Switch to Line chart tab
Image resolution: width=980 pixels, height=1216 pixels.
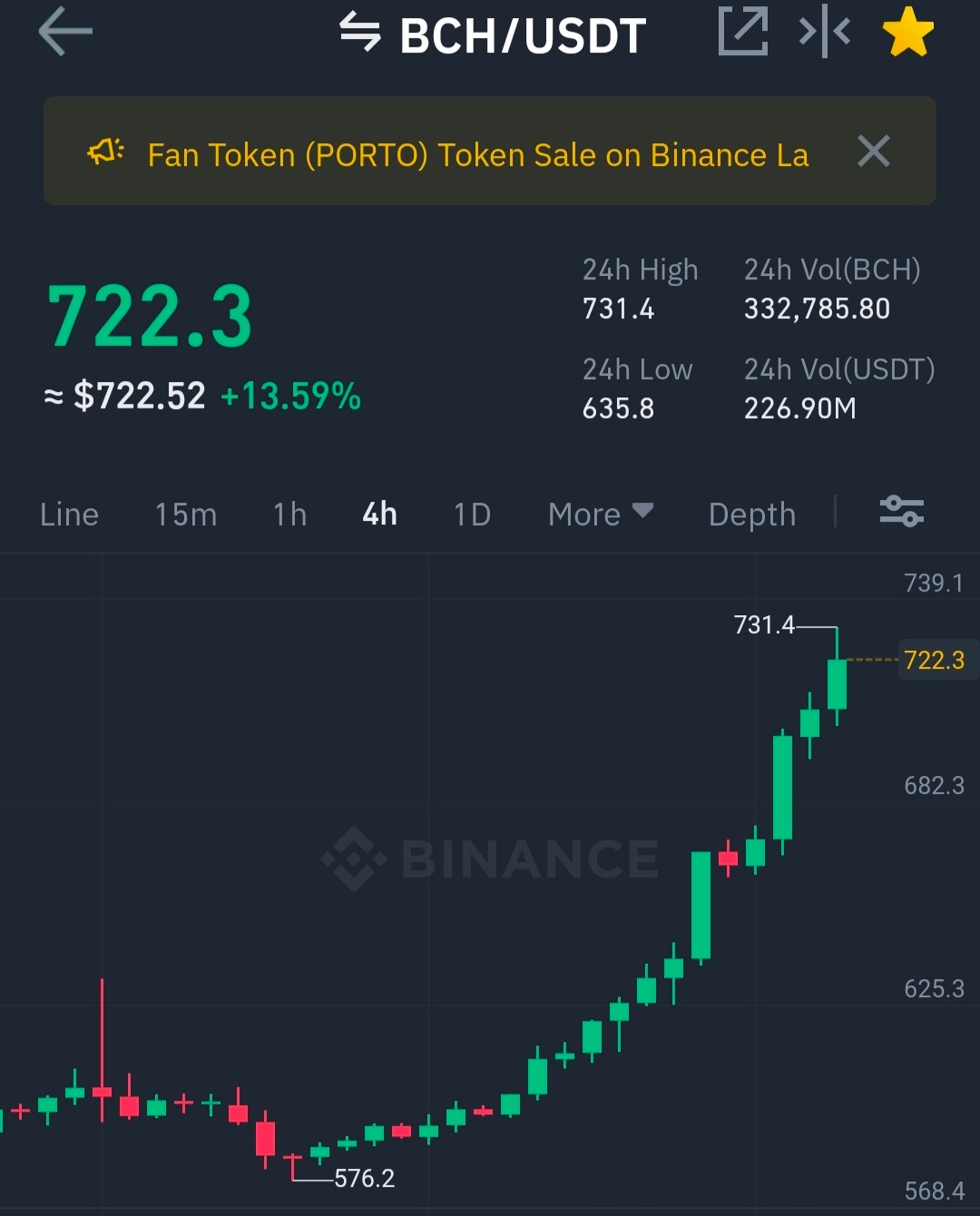69,515
